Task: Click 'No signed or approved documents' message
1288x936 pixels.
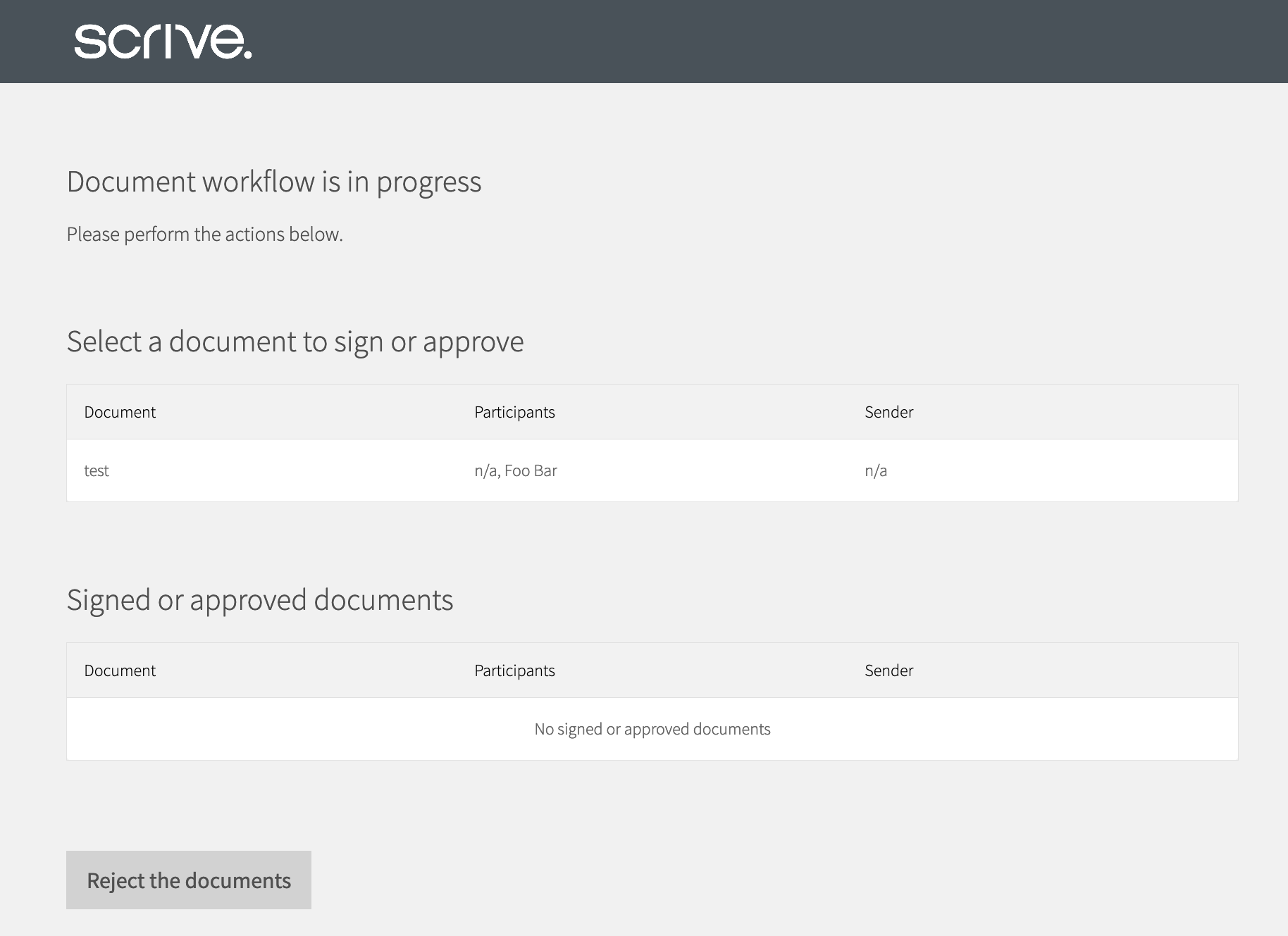Action: (x=652, y=729)
